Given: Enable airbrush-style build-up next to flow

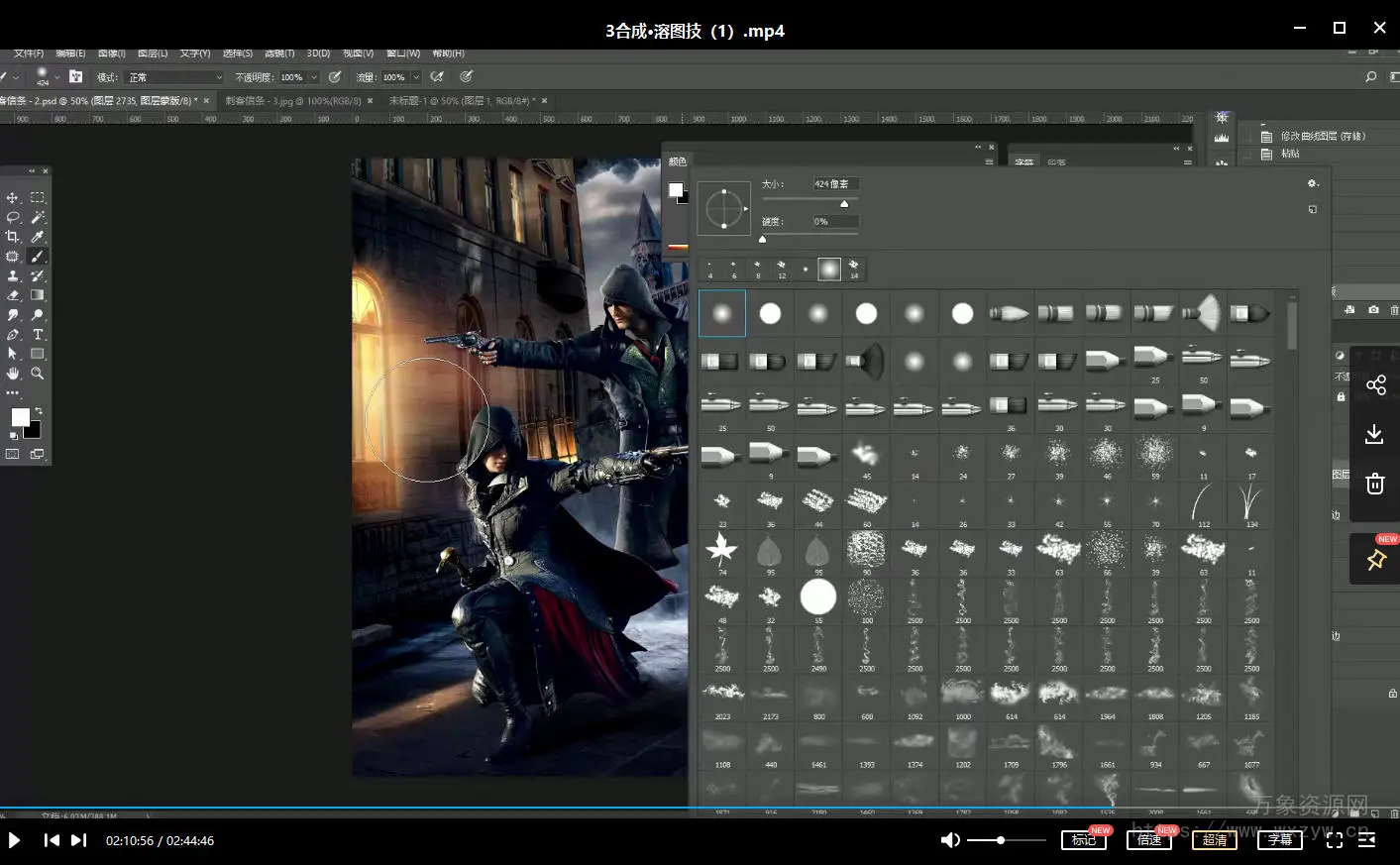Looking at the screenshot, I should click(437, 76).
